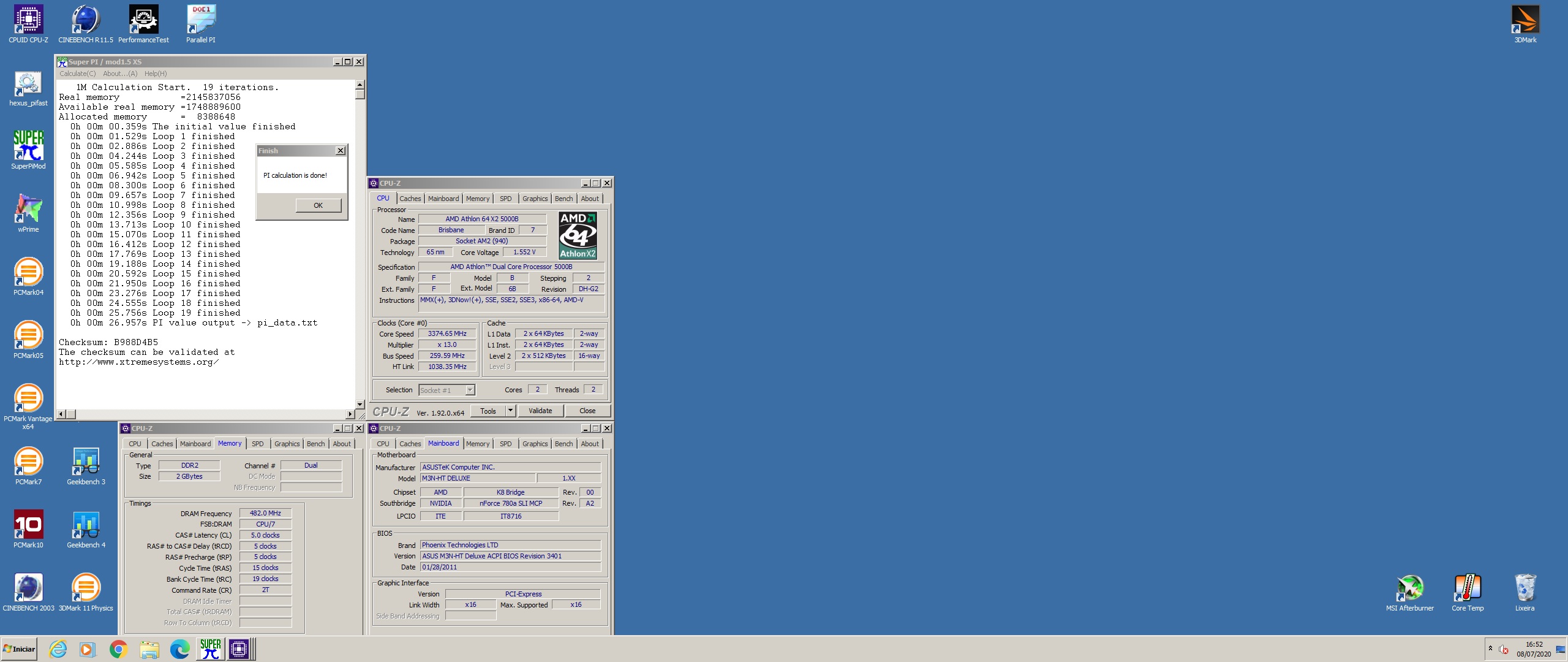Launch the PCMark10 desktop icon

click(x=28, y=529)
